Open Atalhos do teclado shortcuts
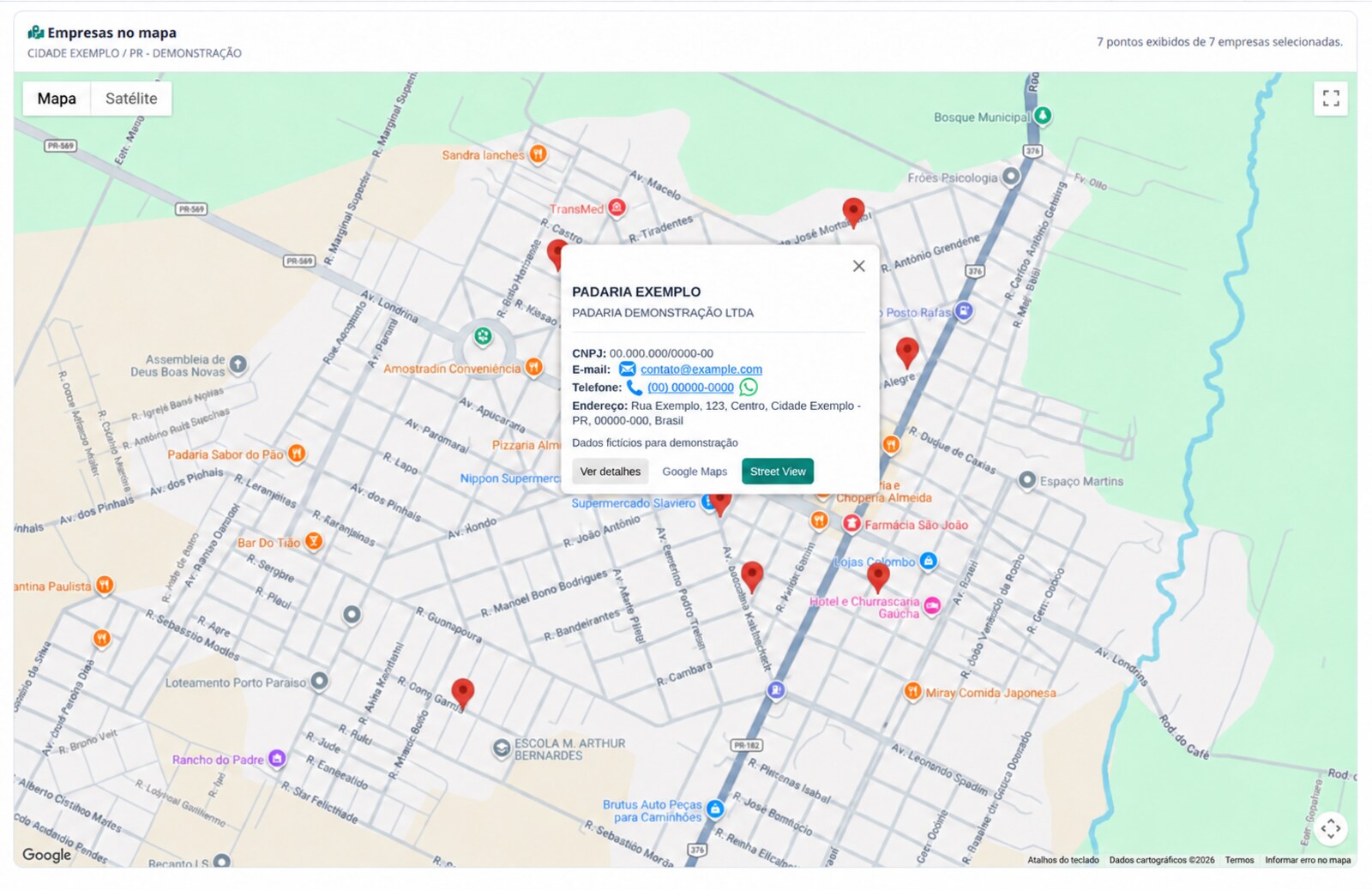Screen dimensions: 1372x890 coord(1063,860)
